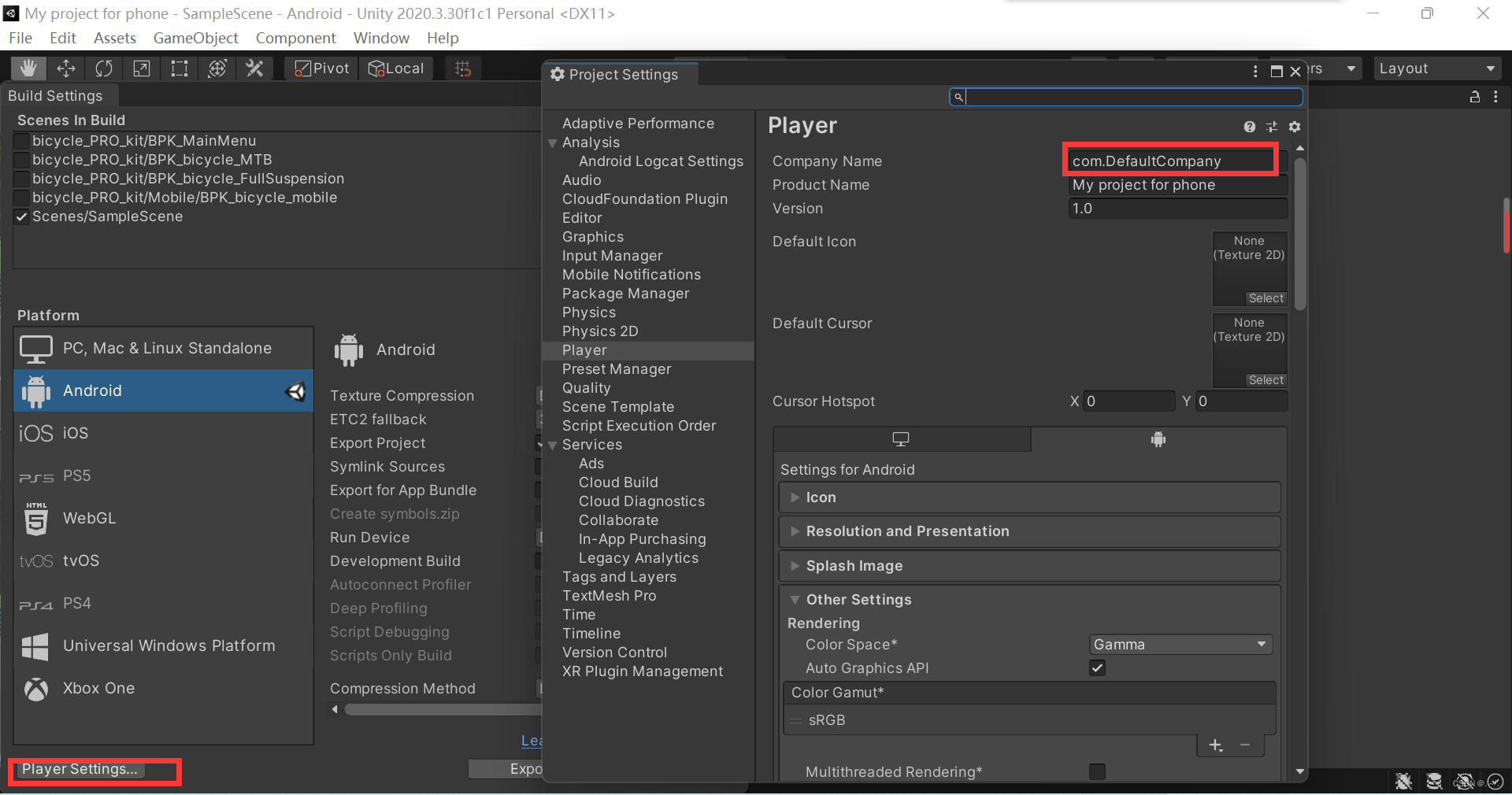Click the help icon next to Player heading
The width and height of the screenshot is (1512, 795).
tap(1249, 127)
